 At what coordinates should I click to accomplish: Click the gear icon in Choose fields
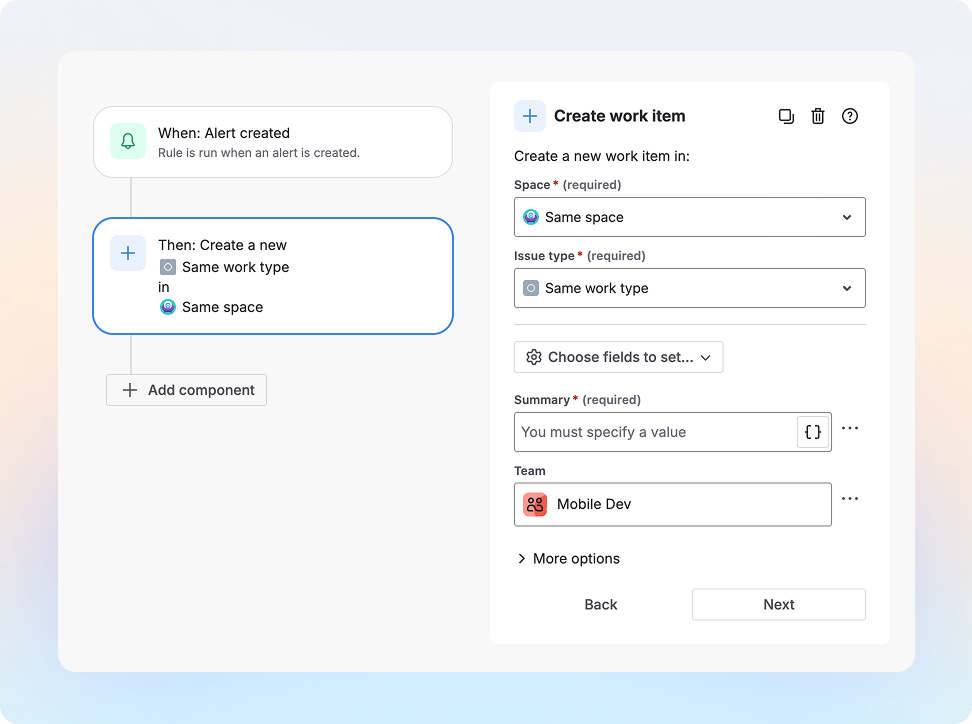point(534,357)
